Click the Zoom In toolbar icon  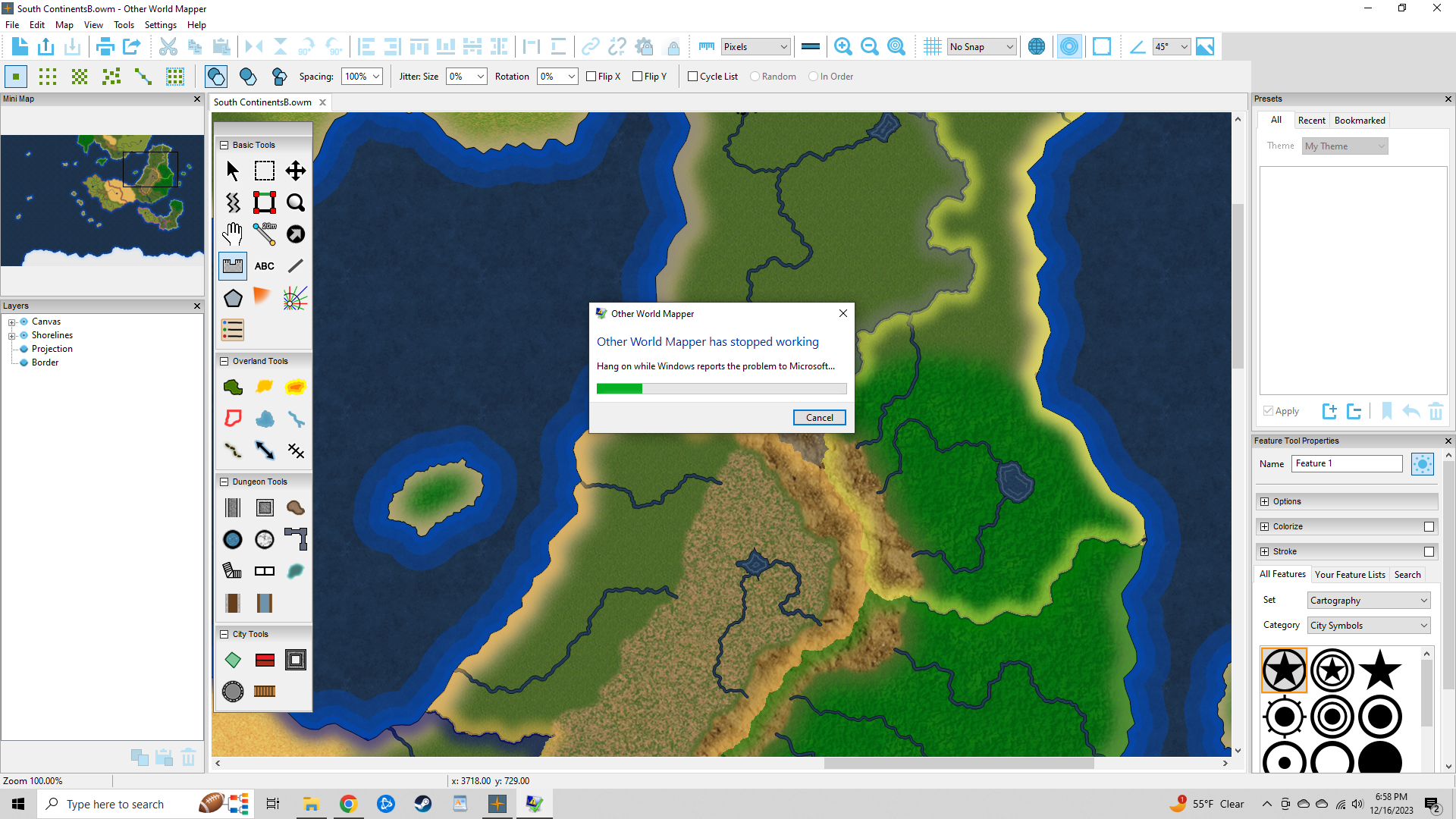point(843,46)
